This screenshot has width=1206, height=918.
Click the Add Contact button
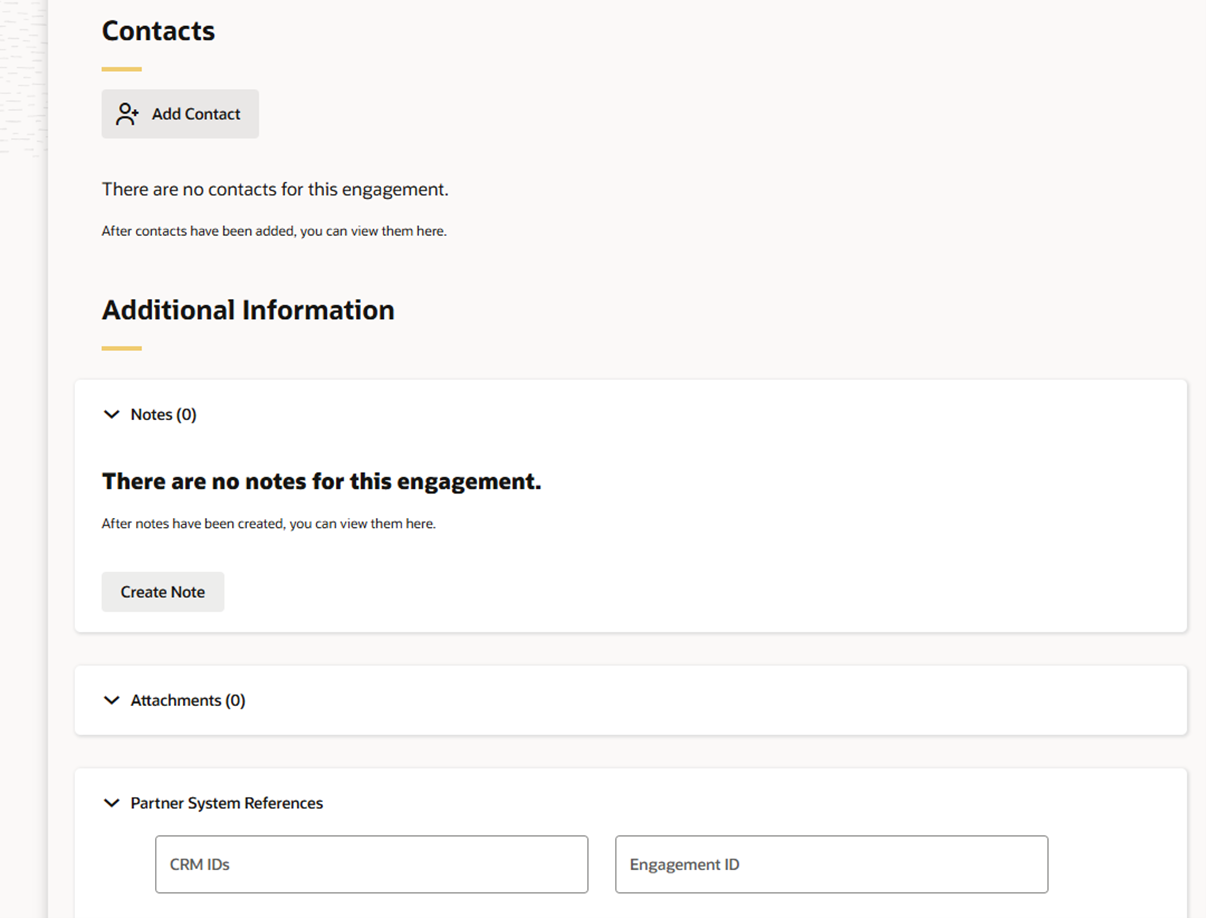click(x=180, y=114)
